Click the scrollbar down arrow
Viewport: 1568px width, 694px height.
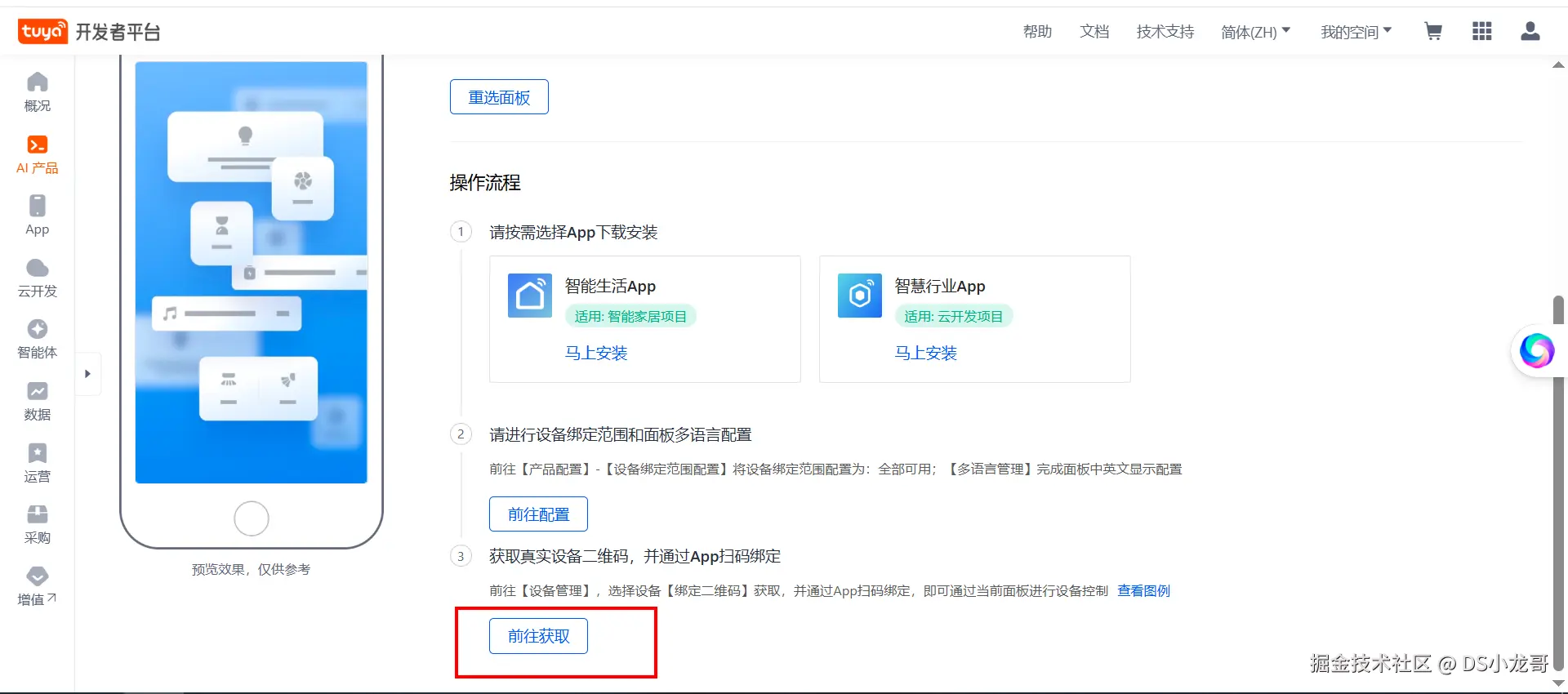click(x=1558, y=683)
